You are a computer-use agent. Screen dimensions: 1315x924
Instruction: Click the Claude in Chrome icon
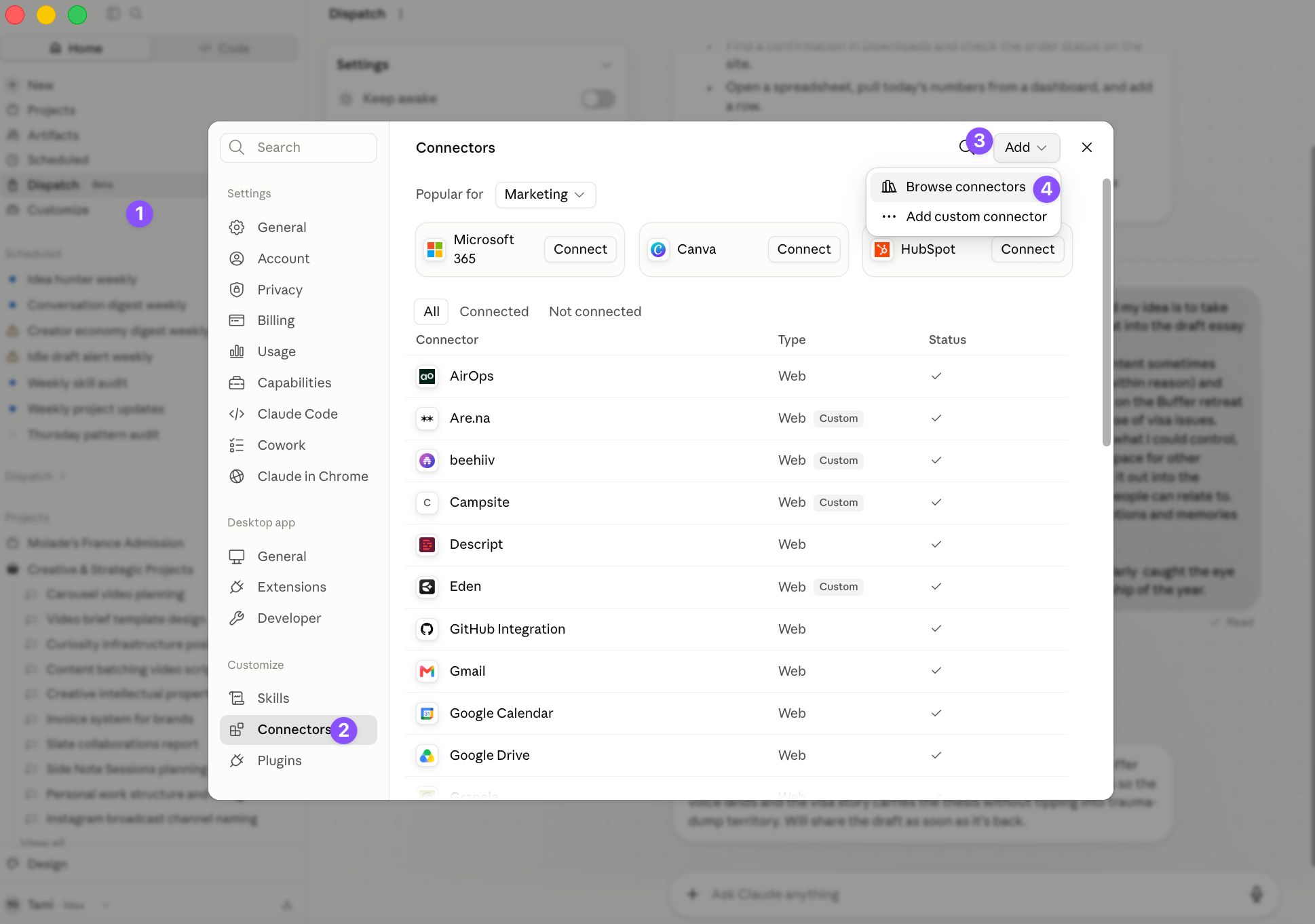[x=237, y=476]
